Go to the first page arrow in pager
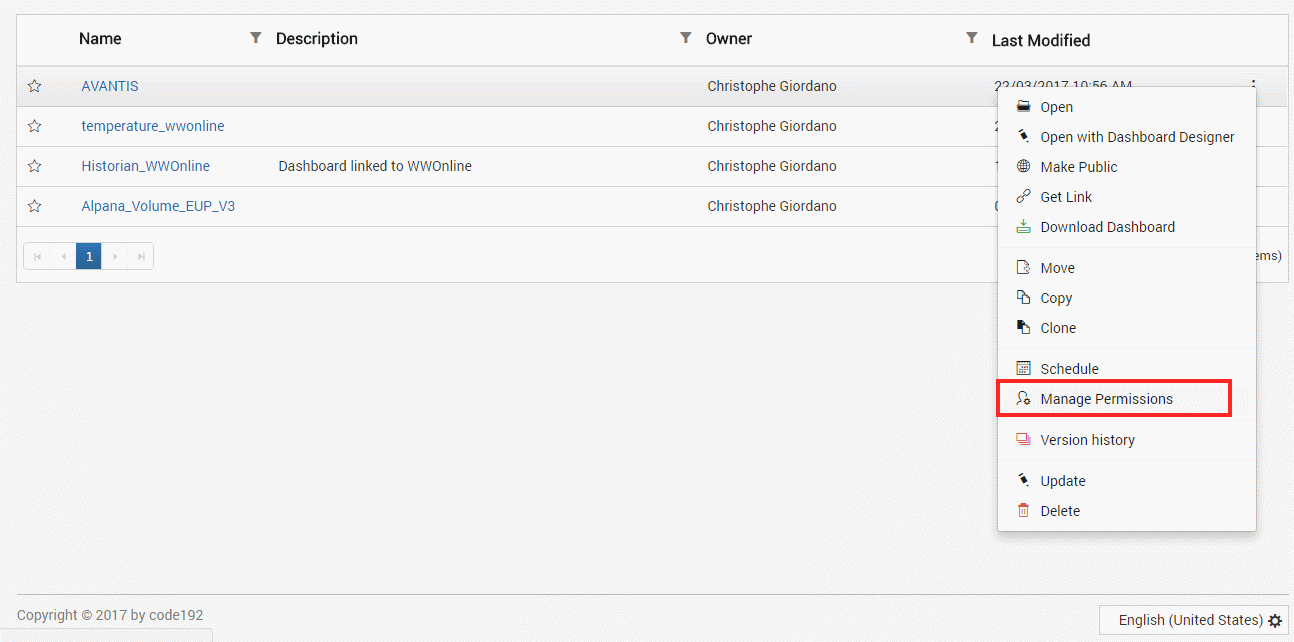 point(37,257)
